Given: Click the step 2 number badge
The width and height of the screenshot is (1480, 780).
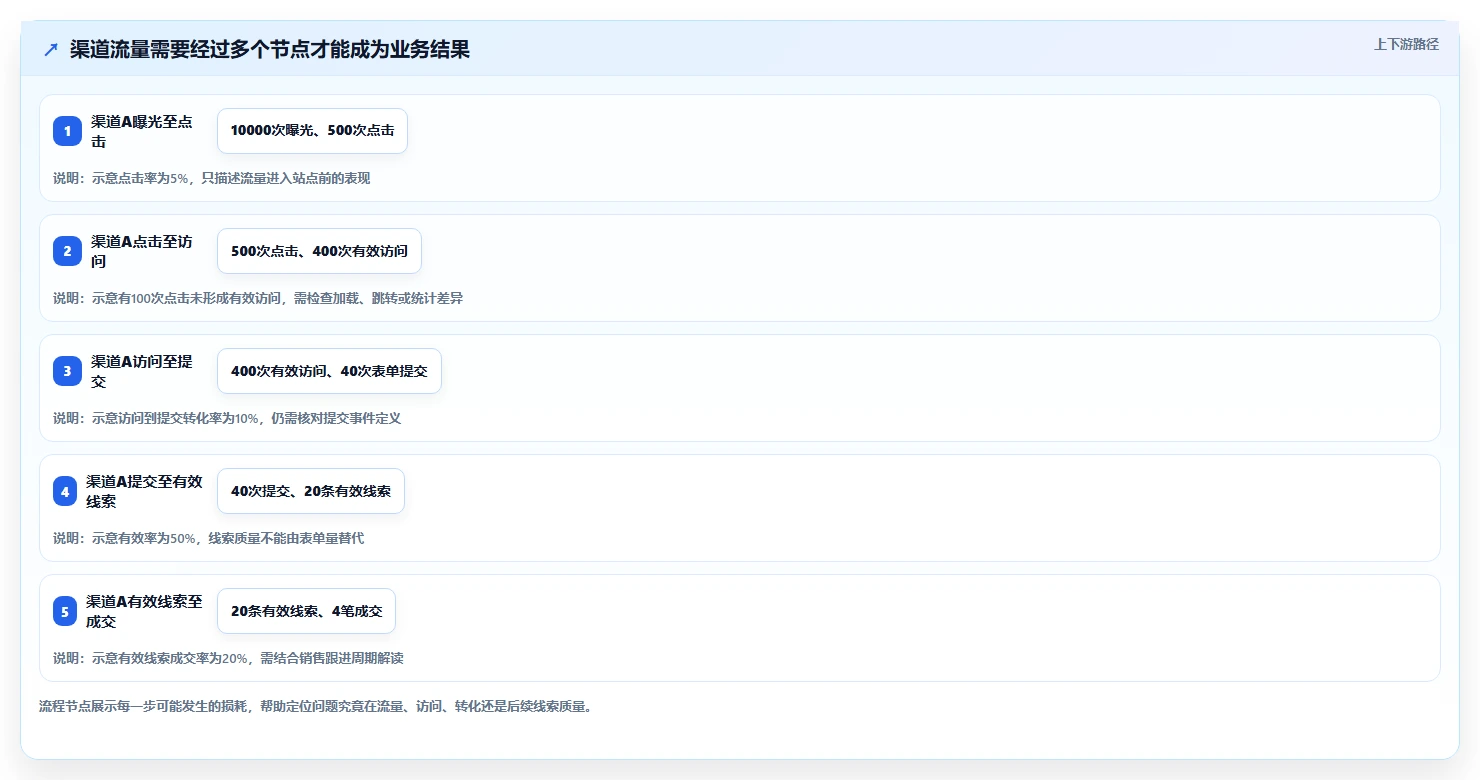Looking at the screenshot, I should (67, 251).
